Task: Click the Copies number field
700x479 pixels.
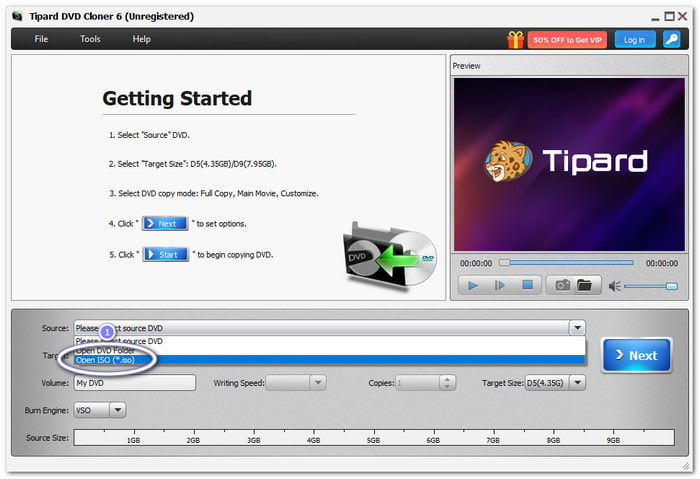Action: click(417, 383)
